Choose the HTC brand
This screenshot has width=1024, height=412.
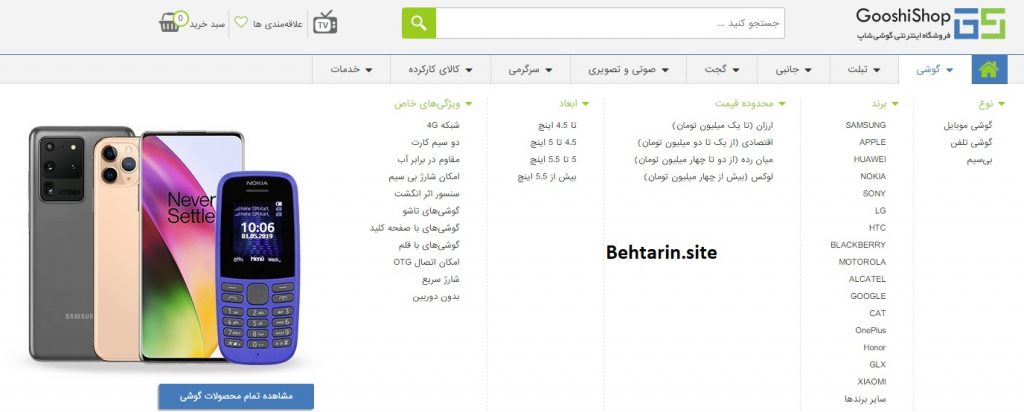click(878, 228)
